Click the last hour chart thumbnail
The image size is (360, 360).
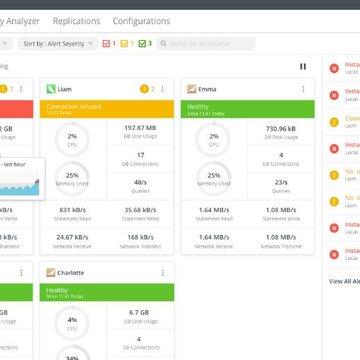[20, 183]
